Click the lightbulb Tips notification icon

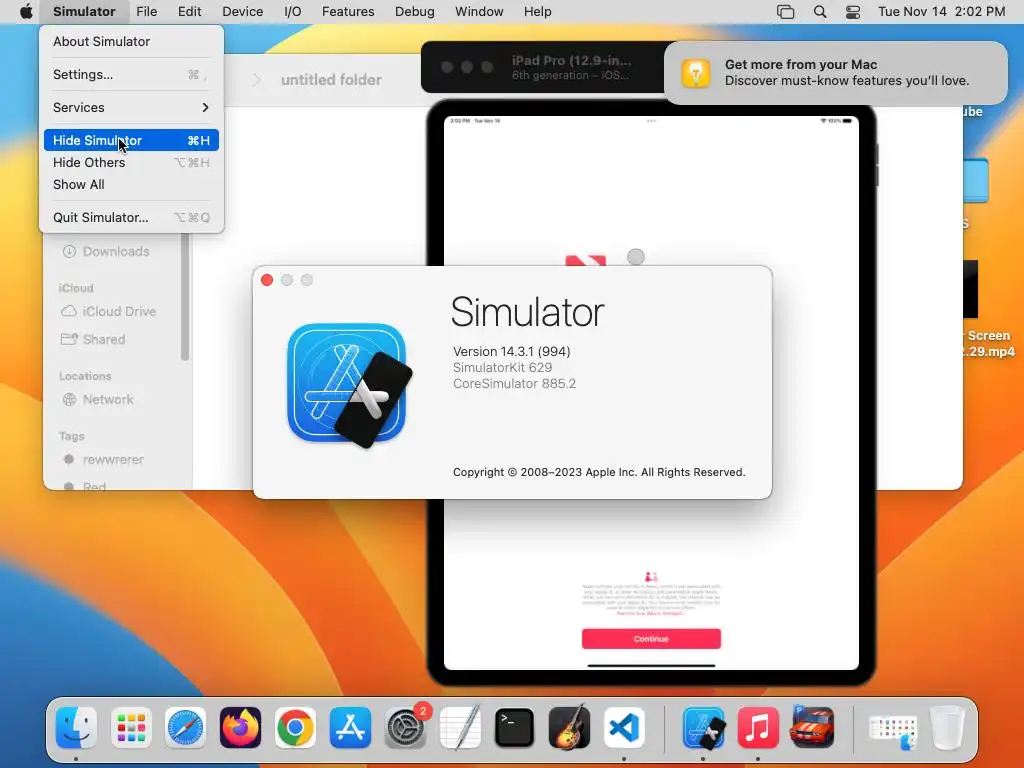(696, 72)
